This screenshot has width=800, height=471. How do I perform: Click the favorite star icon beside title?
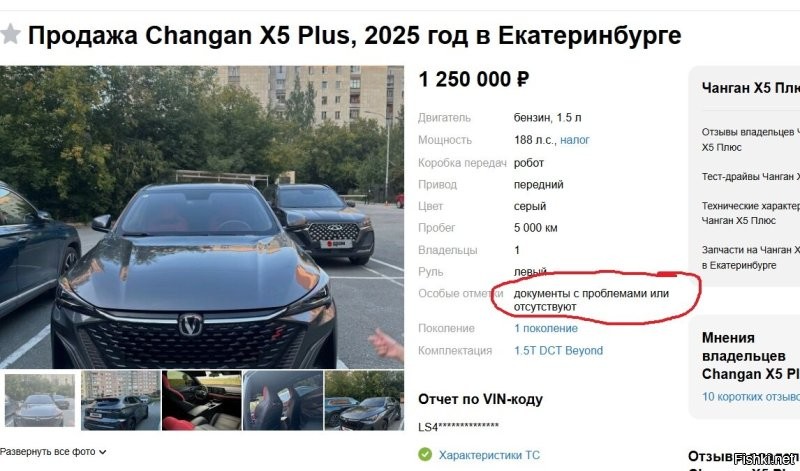(x=10, y=35)
